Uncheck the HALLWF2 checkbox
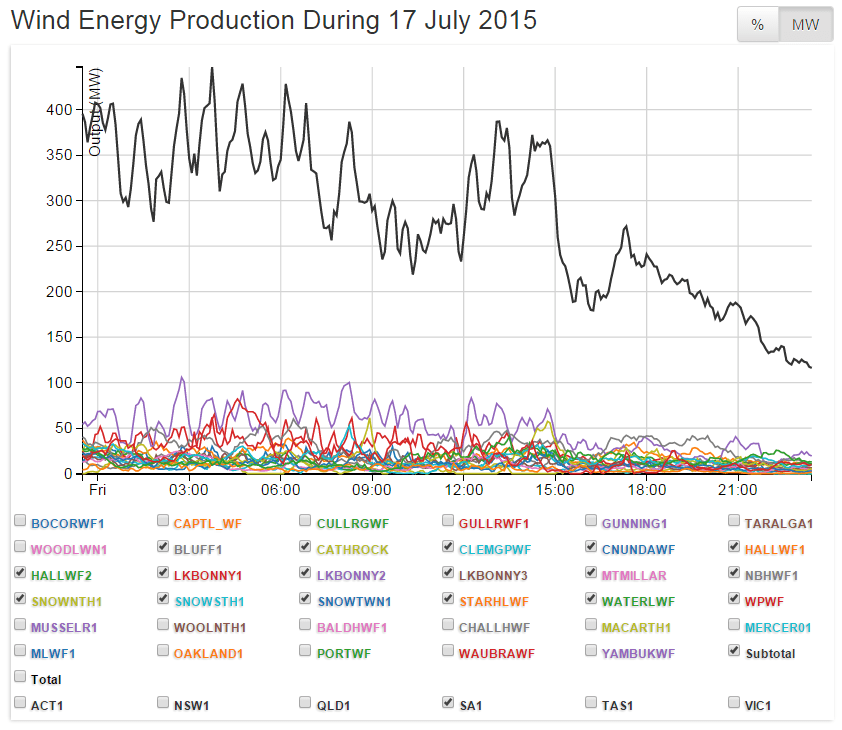842x730 pixels. click(x=21, y=574)
